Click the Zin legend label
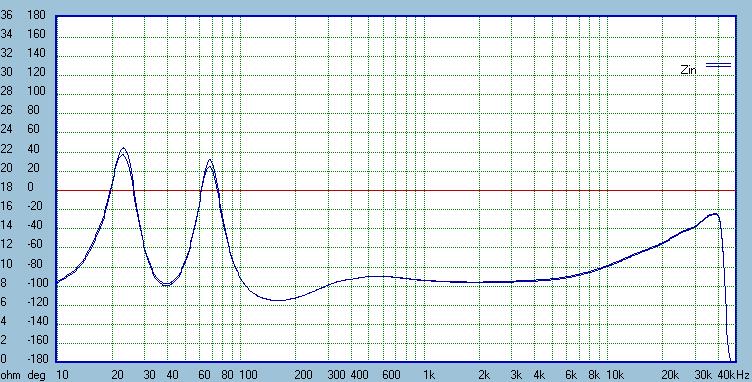The image size is (752, 382). pyautogui.click(x=688, y=70)
